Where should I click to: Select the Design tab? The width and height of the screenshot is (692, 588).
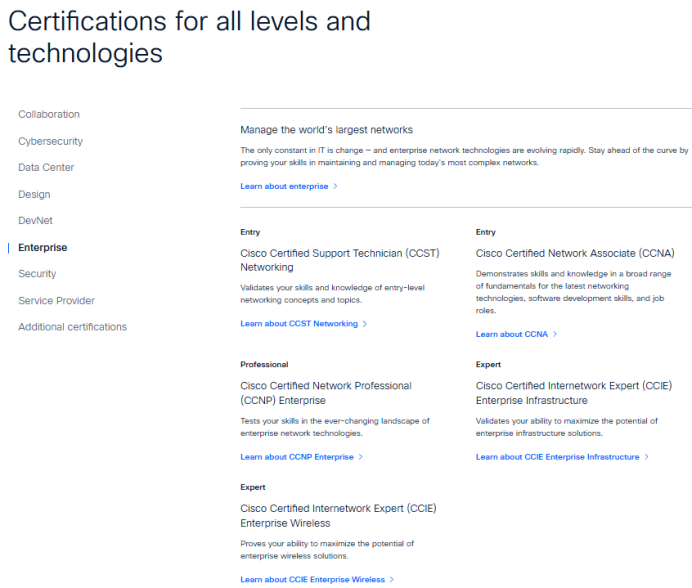[x=34, y=194]
